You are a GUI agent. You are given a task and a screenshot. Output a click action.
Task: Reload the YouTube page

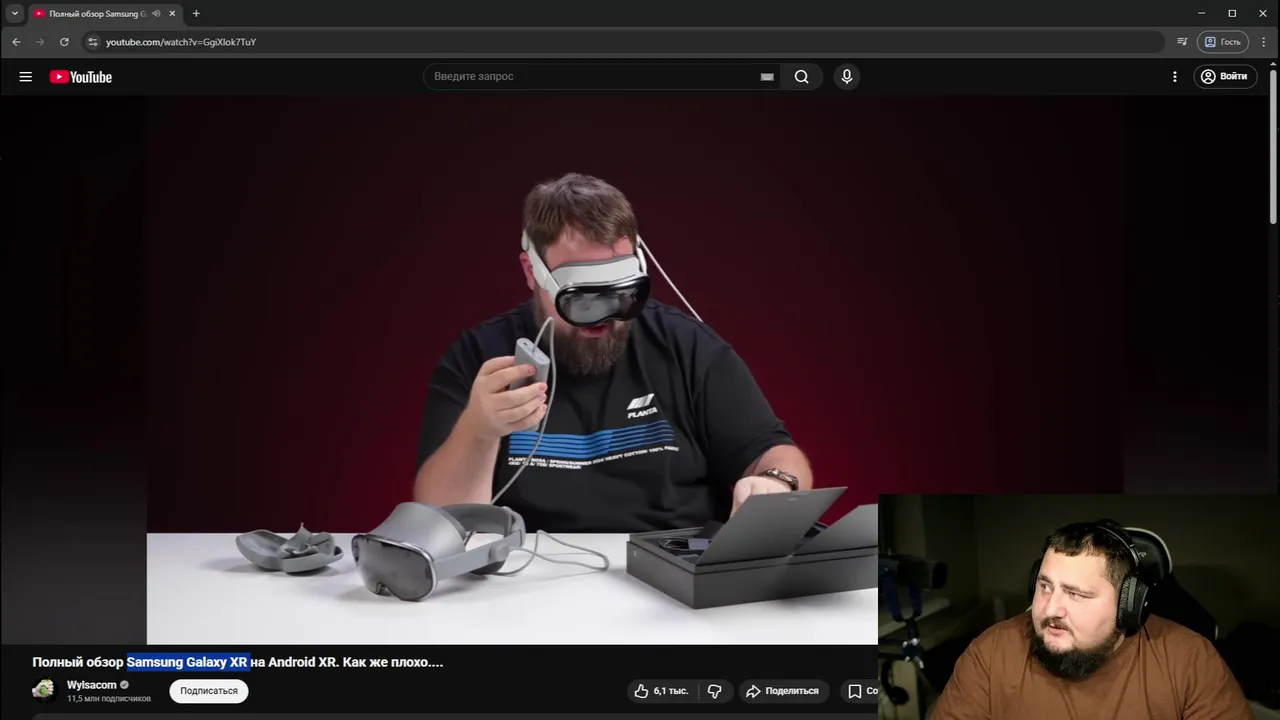click(64, 42)
